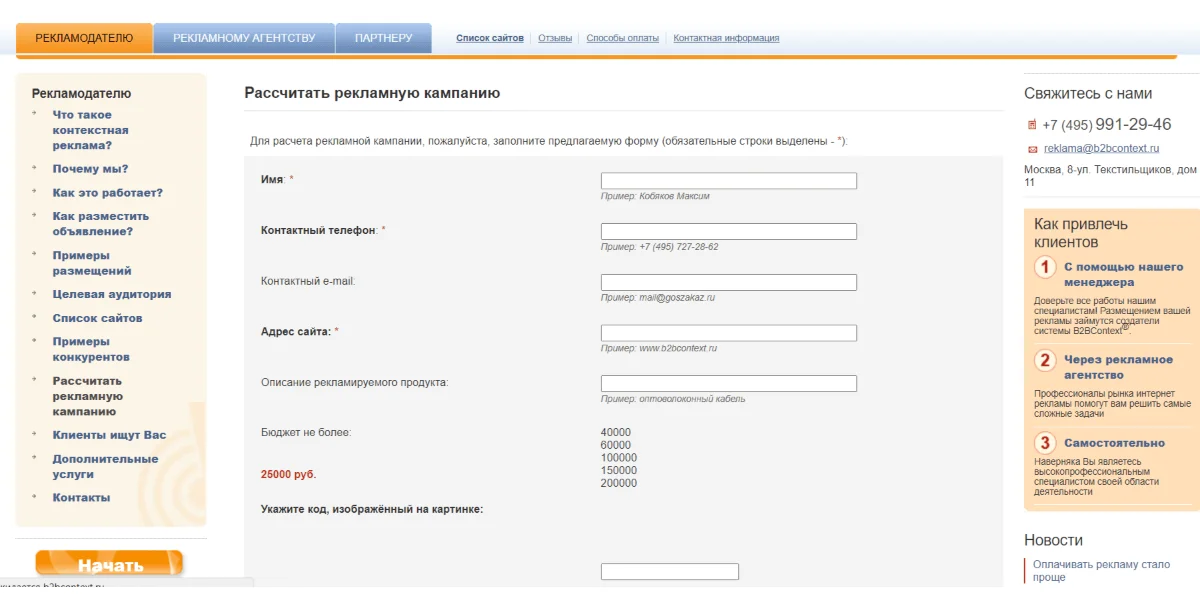The image size is (1200, 600).
Task: Click the envelope icon next to reklama@b2bcontext.ru
Action: tap(1033, 149)
